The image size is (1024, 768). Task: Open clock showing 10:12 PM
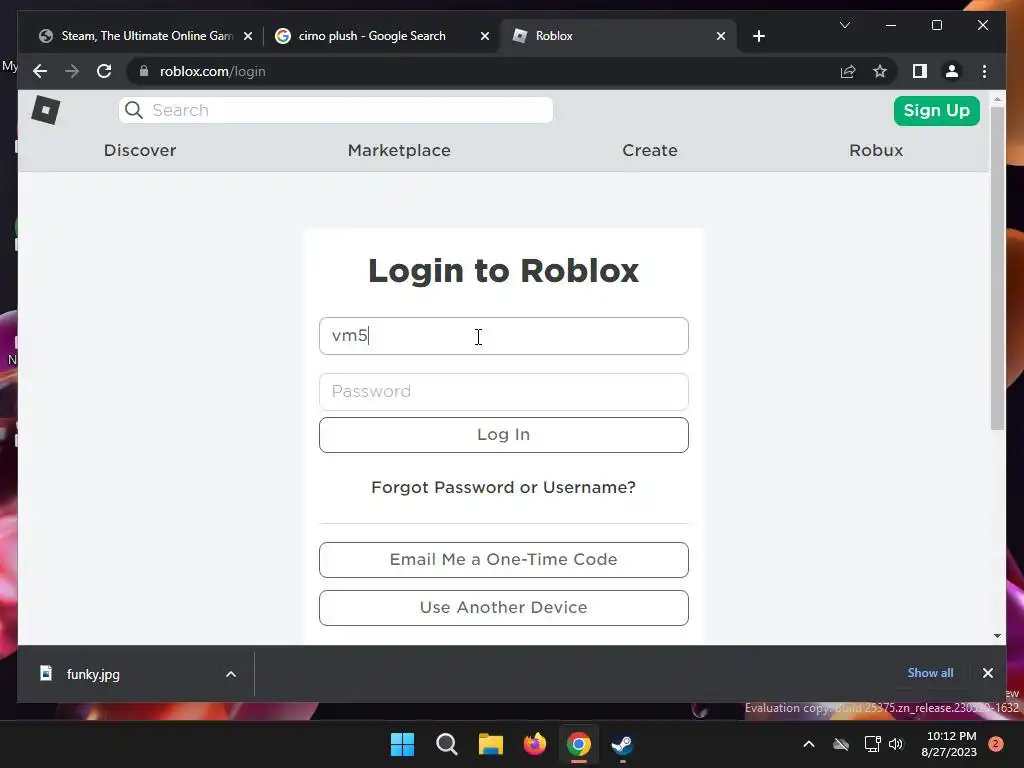pos(950,744)
